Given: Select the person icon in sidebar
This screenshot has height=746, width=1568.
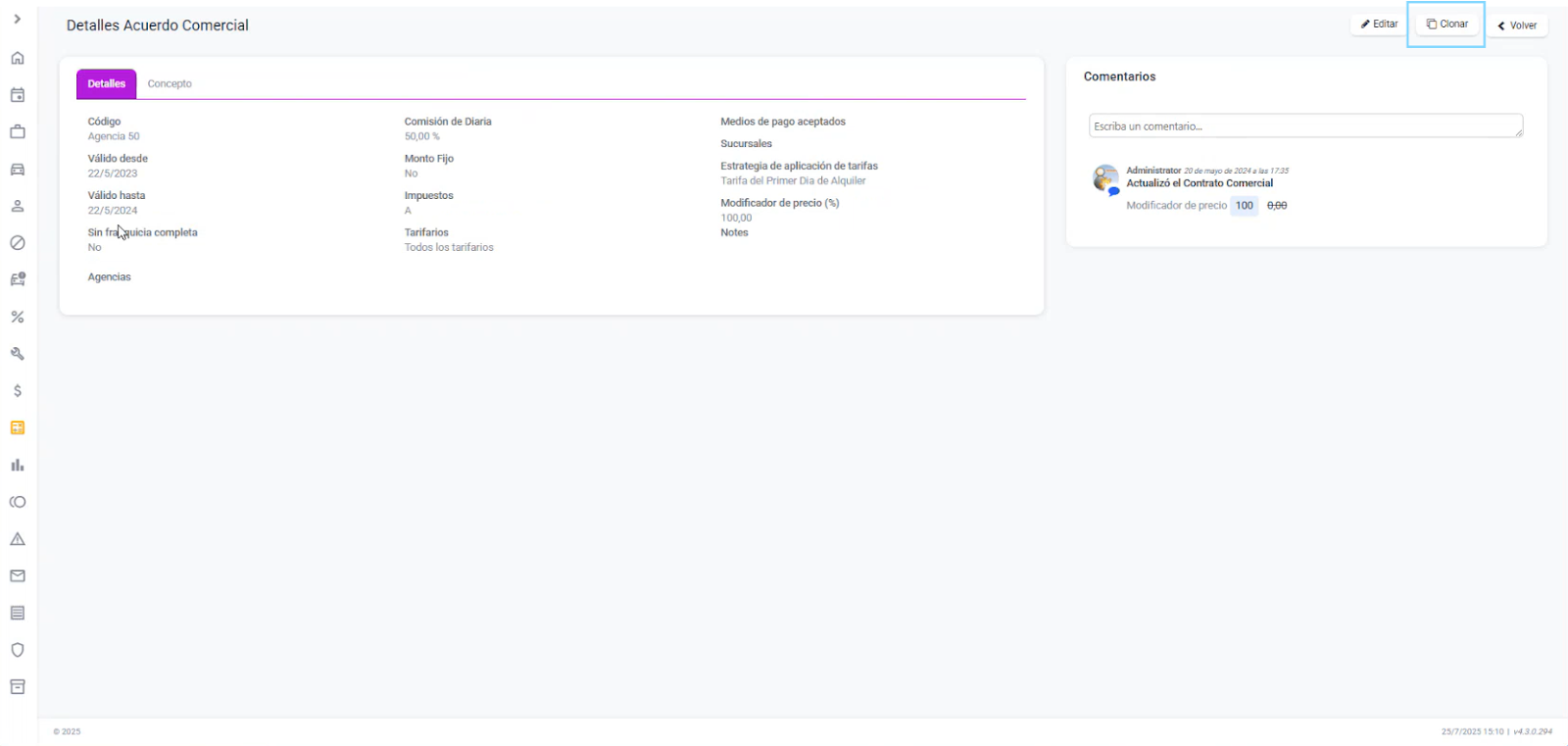Looking at the screenshot, I should point(18,206).
